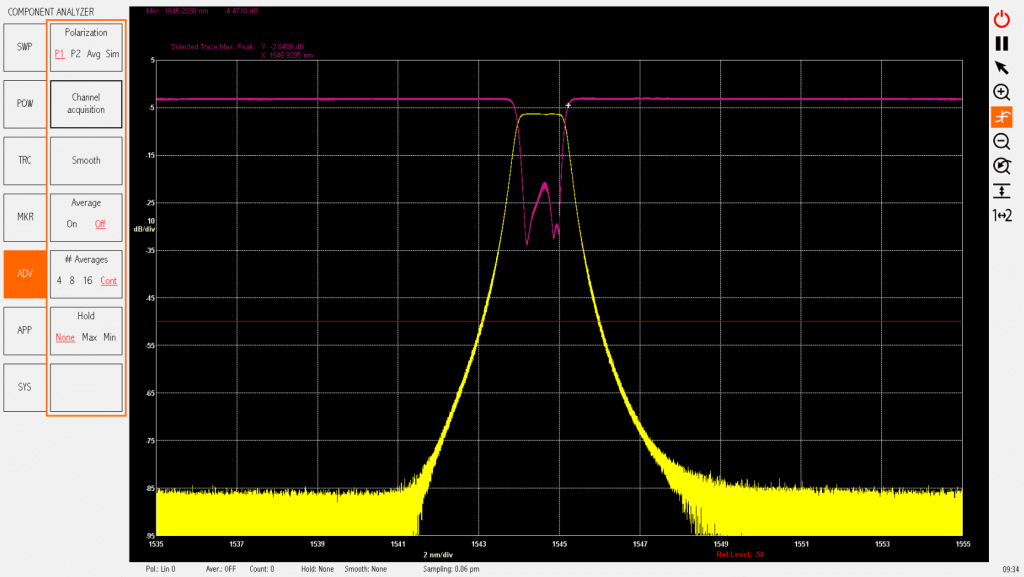
Task: Click the white peak marker on trace
Action: point(568,105)
